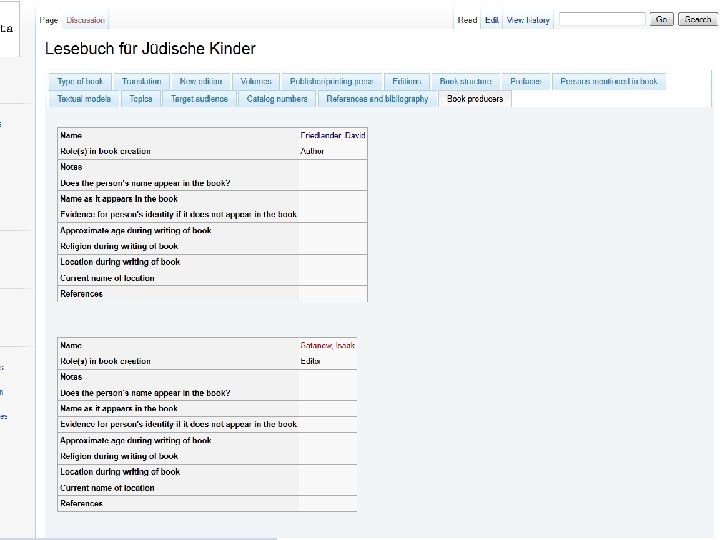The height and width of the screenshot is (540, 720).
Task: Select the Translation tab
Action: 141,81
